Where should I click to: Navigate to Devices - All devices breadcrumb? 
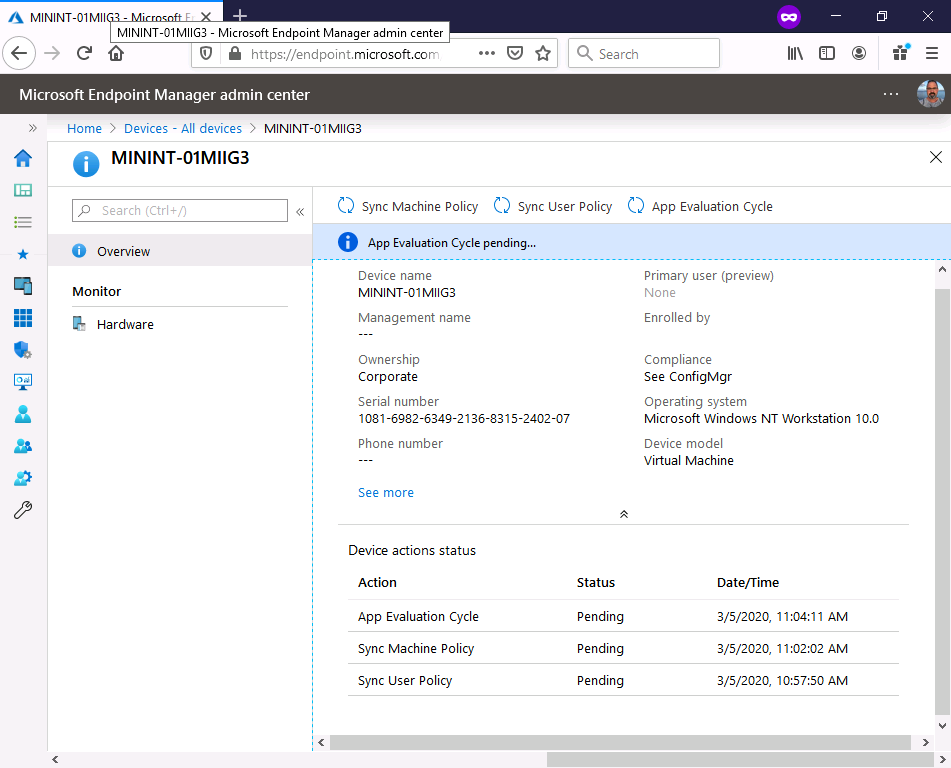(x=183, y=128)
